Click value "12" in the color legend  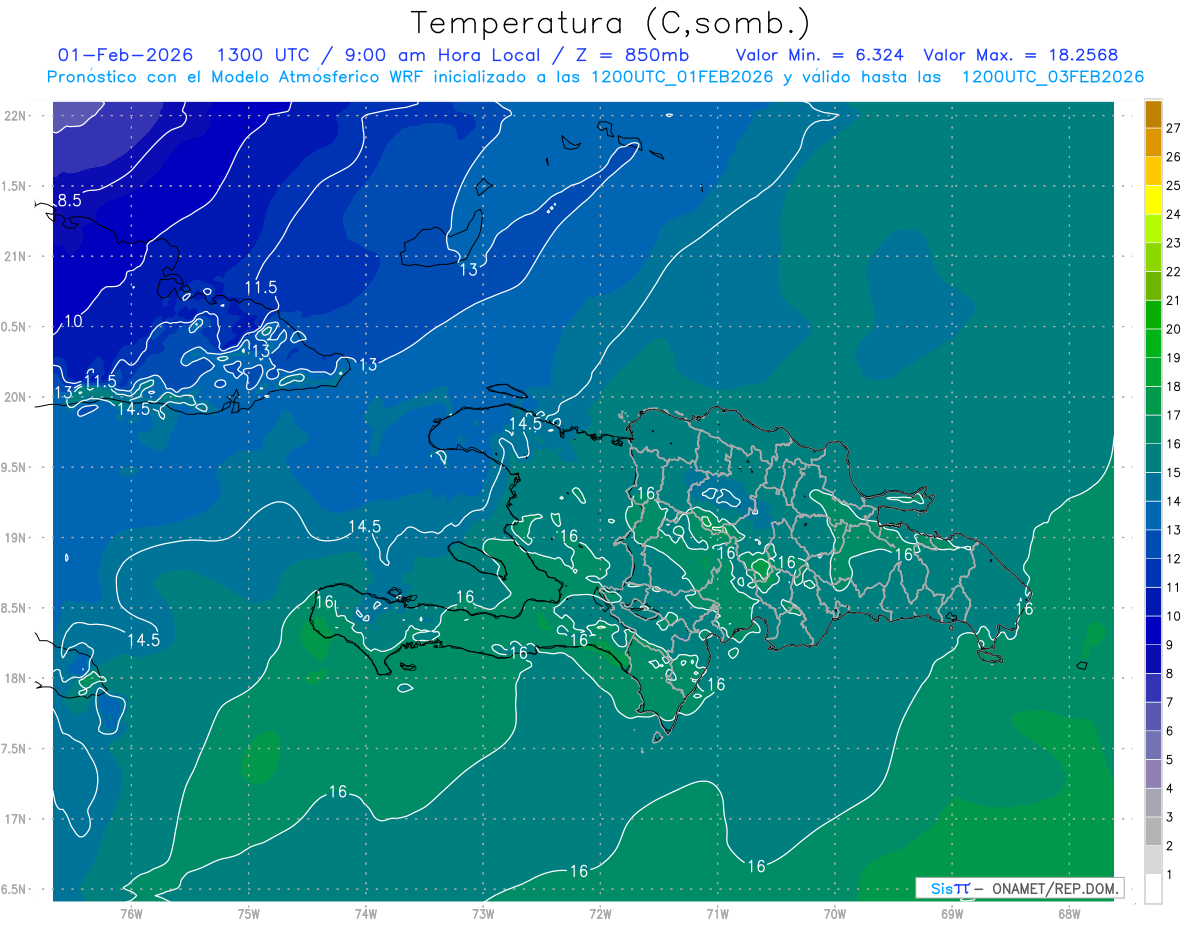[1174, 559]
